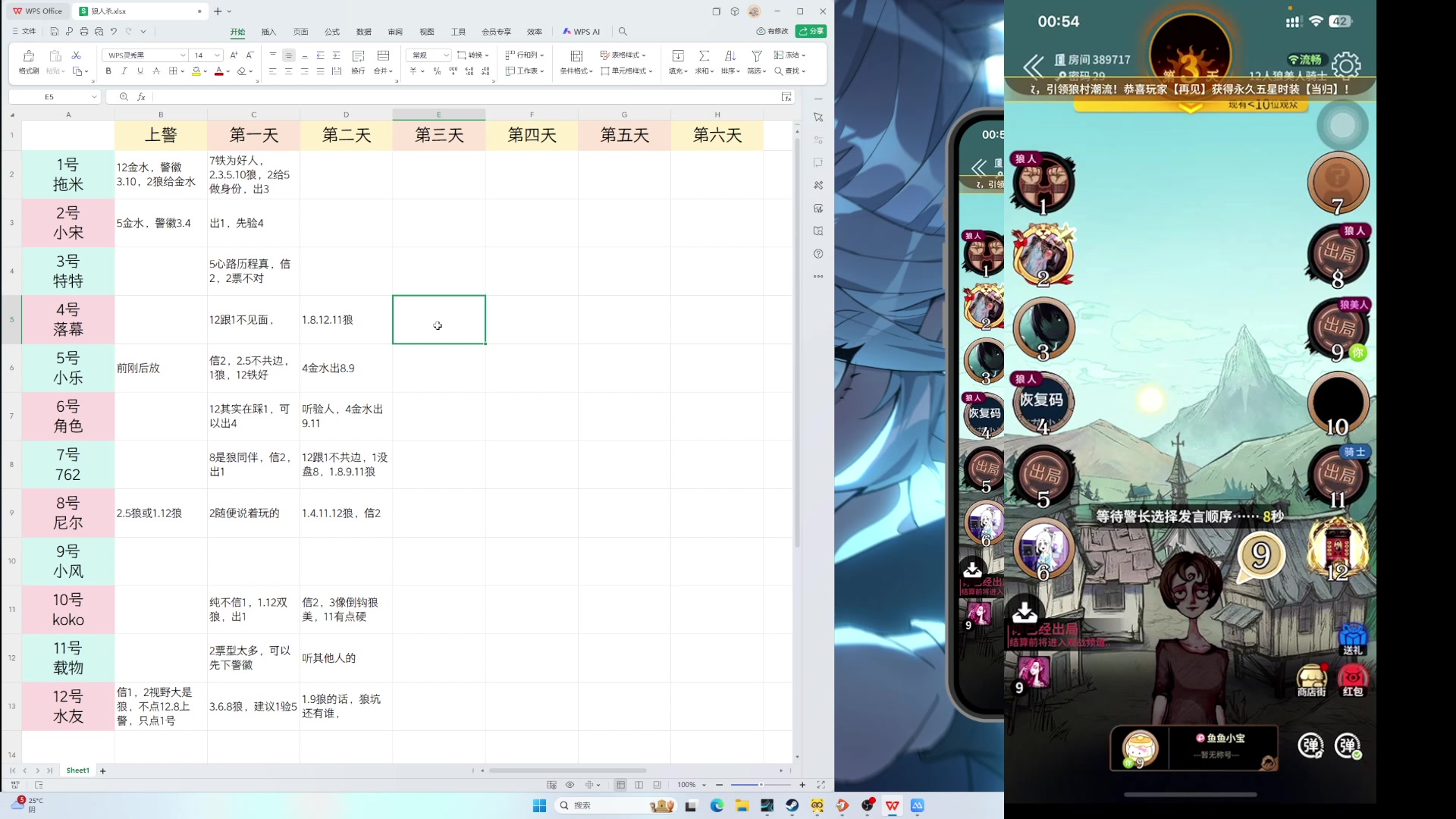Click the Name Box showing E5
1456x819 pixels.
[49, 97]
